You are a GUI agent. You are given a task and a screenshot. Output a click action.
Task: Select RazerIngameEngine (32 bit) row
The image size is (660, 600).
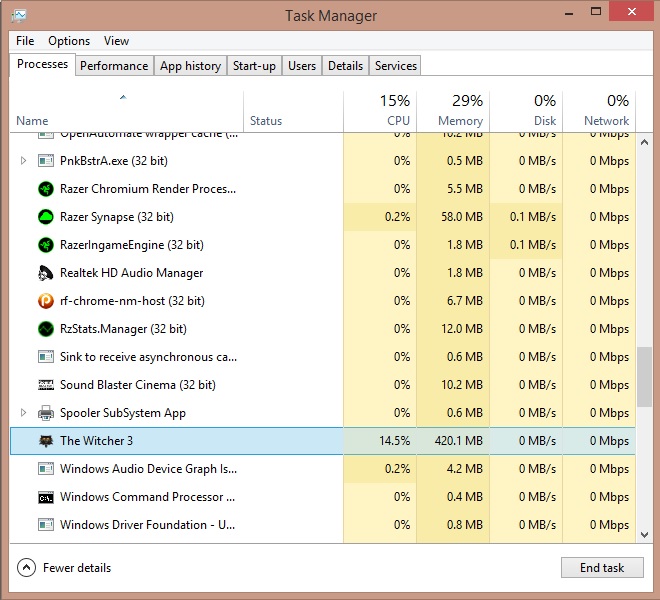322,245
